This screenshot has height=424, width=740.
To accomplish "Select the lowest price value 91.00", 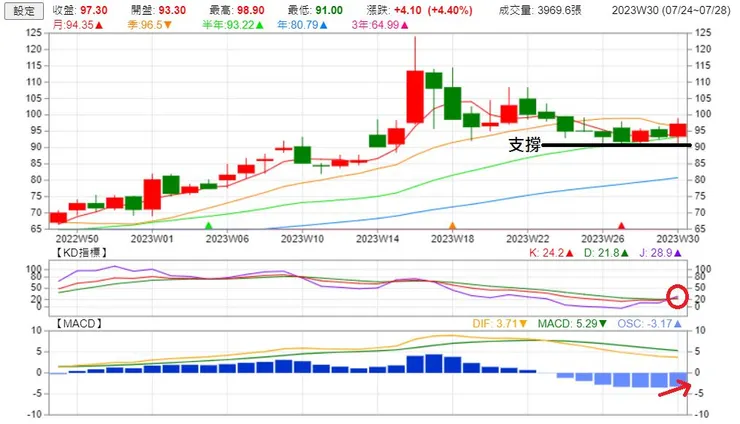I will pos(329,10).
